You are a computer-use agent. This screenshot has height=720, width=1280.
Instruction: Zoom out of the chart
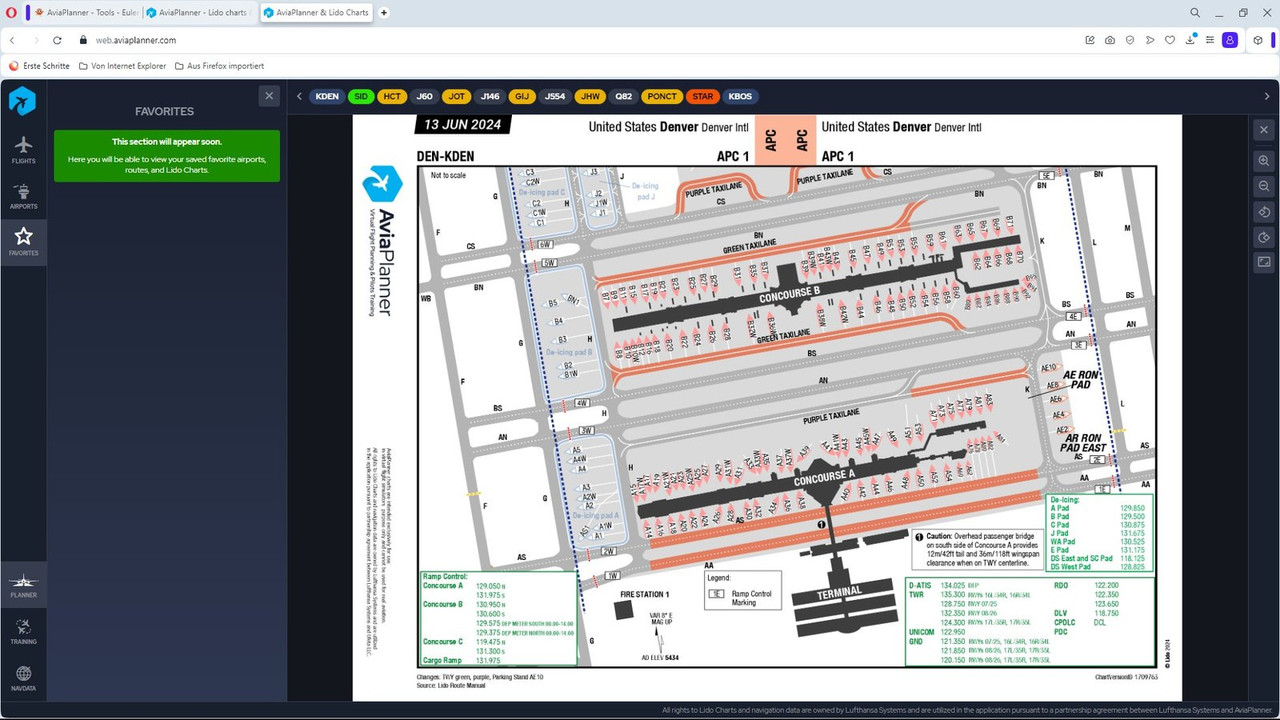[1264, 186]
